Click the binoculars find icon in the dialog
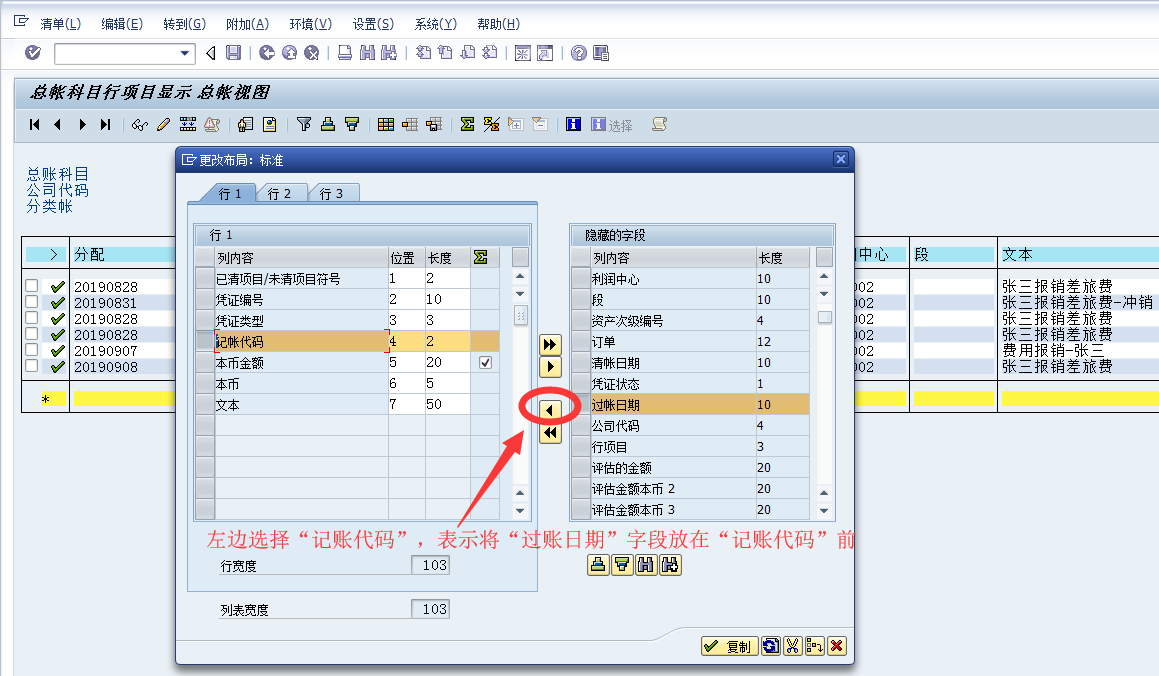The image size is (1159, 676). (x=645, y=565)
